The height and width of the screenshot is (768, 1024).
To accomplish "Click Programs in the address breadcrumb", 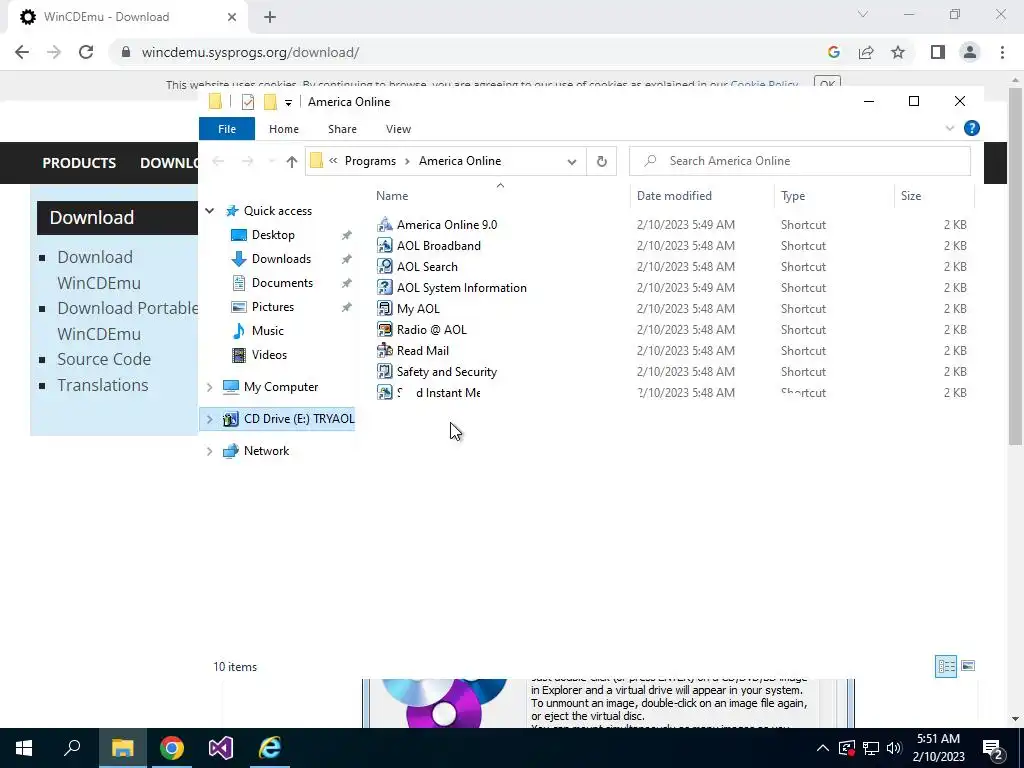I will click(x=370, y=161).
